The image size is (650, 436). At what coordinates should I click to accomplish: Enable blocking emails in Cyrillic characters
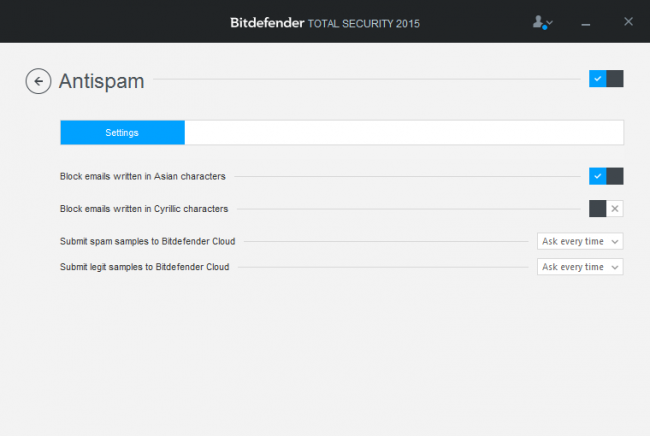[606, 208]
